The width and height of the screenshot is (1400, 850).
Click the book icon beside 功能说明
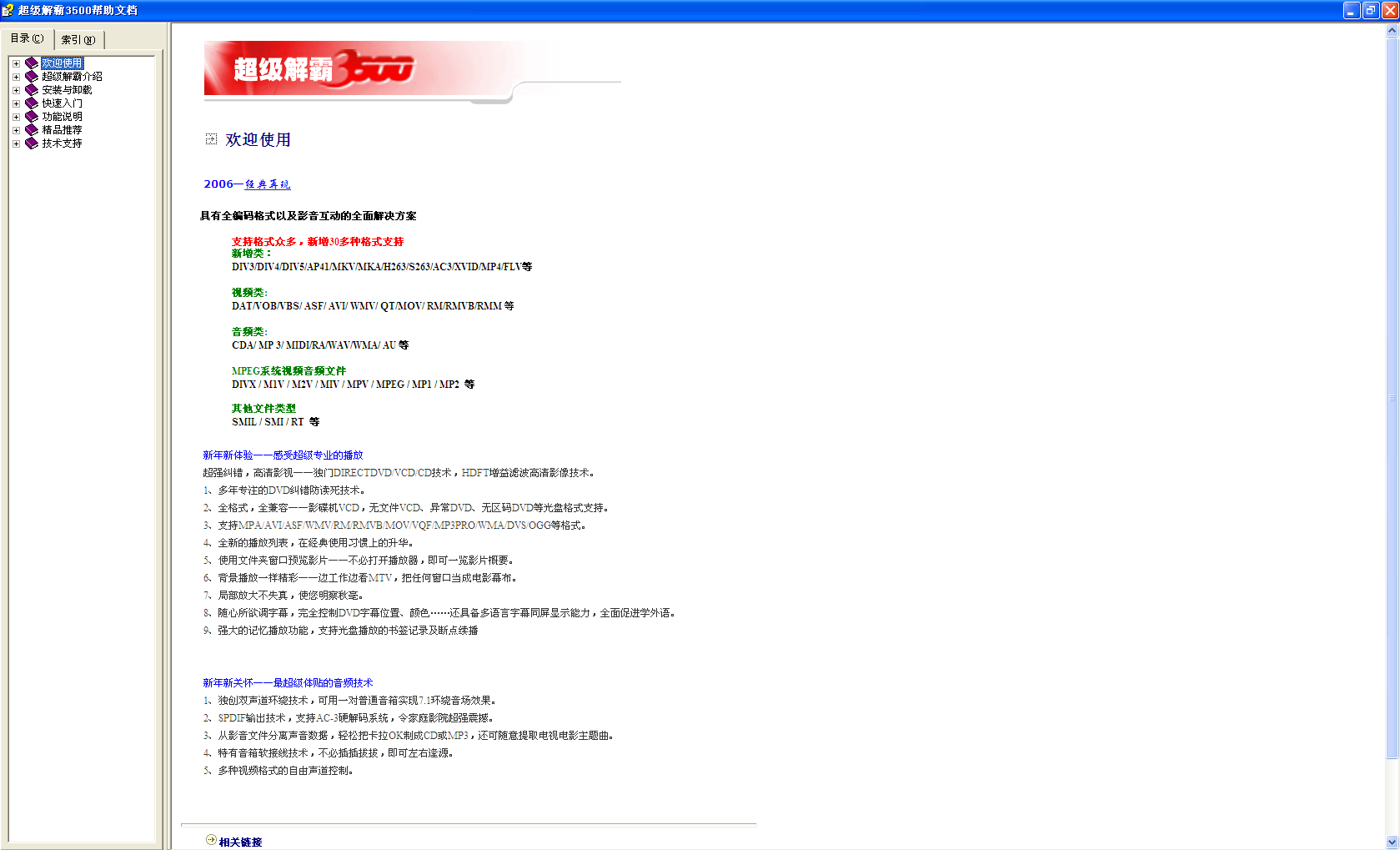point(32,117)
